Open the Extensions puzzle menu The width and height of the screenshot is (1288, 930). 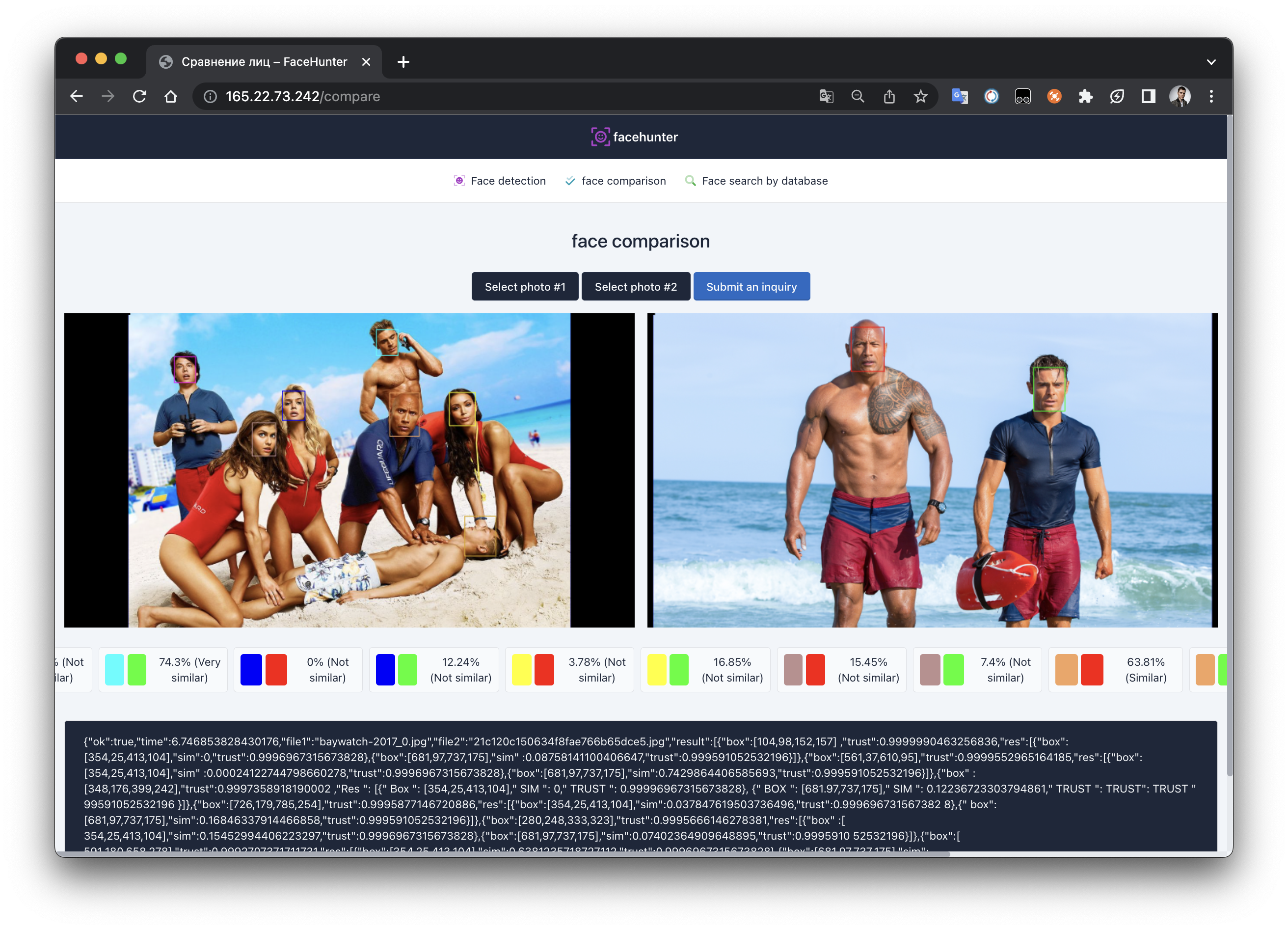[1085, 97]
